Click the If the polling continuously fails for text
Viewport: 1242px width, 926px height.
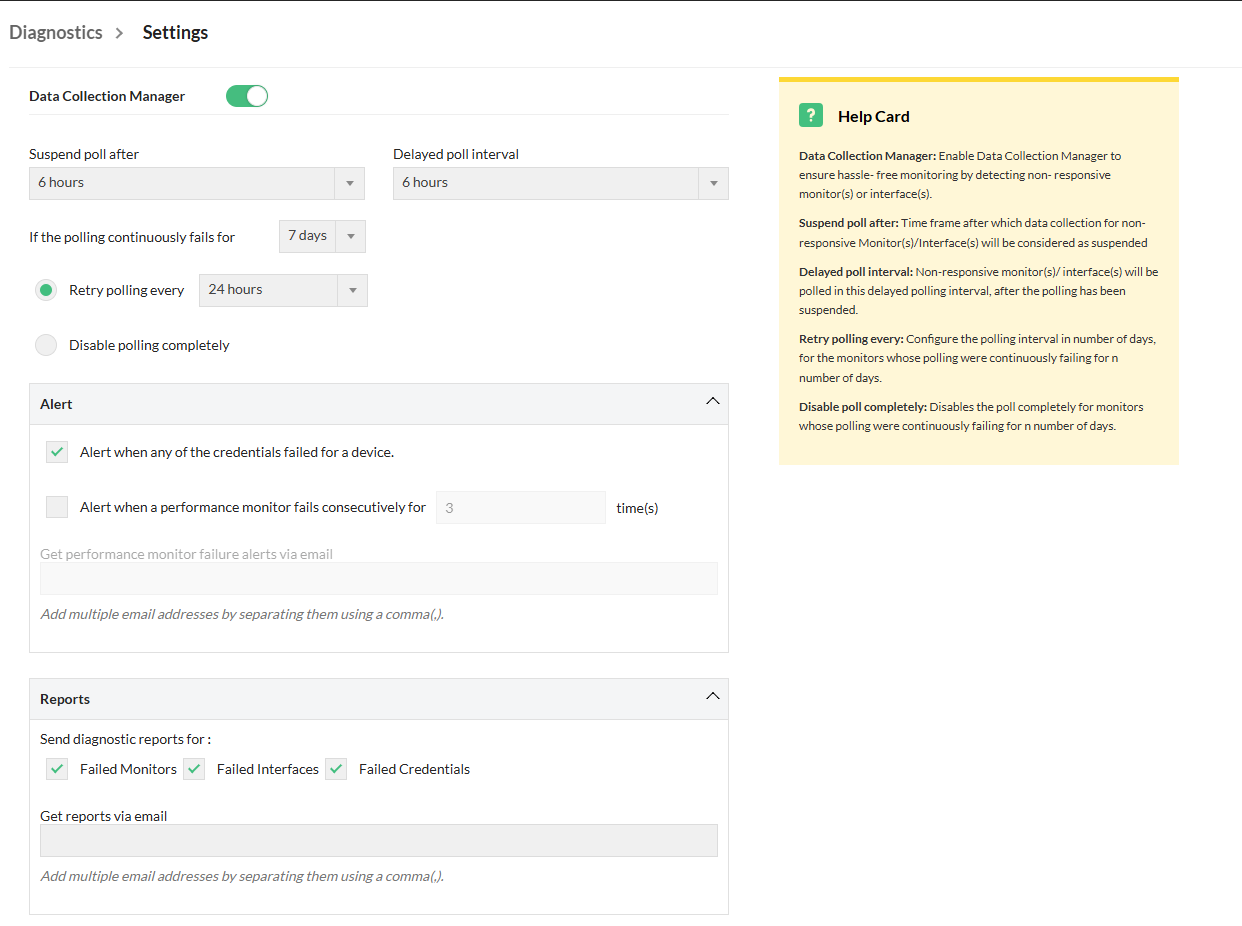[132, 237]
